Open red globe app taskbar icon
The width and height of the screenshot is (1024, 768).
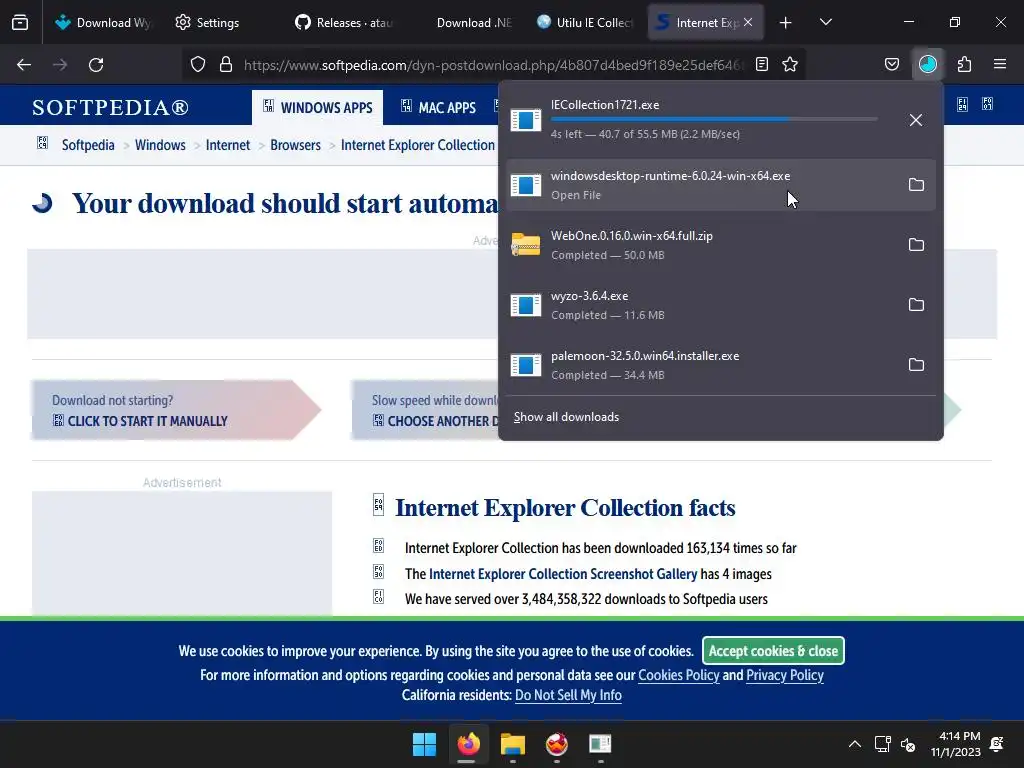556,744
